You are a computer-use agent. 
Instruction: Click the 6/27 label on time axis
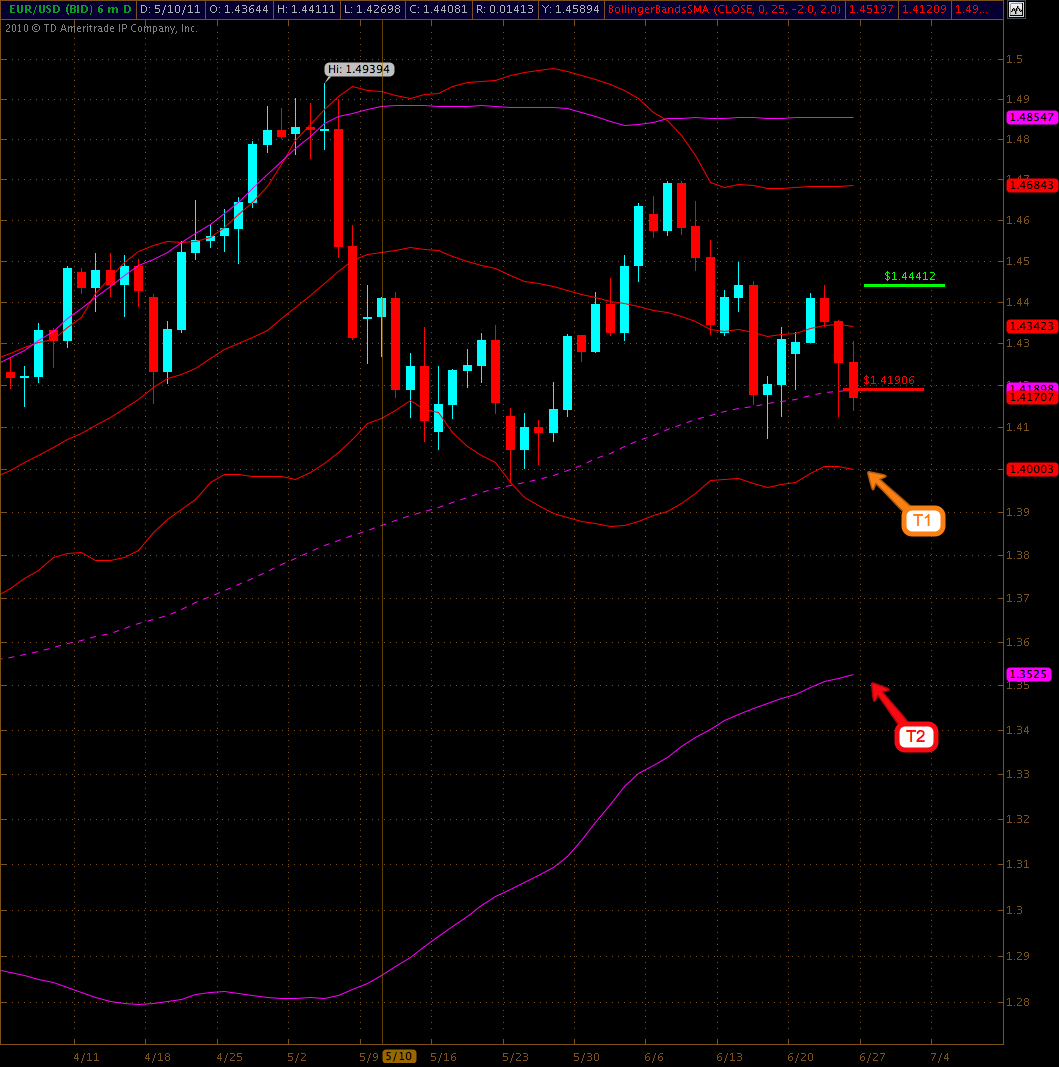click(874, 1056)
